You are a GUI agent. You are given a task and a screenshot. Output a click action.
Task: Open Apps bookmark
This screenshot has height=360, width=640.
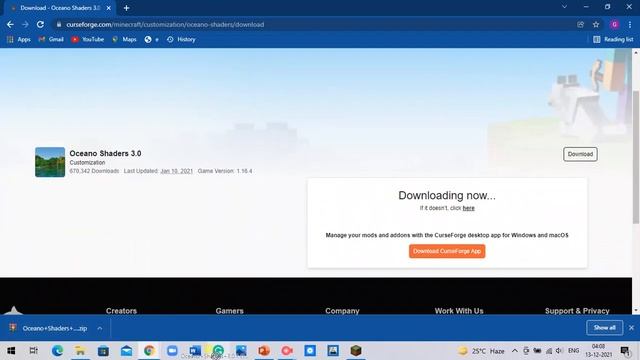point(19,40)
